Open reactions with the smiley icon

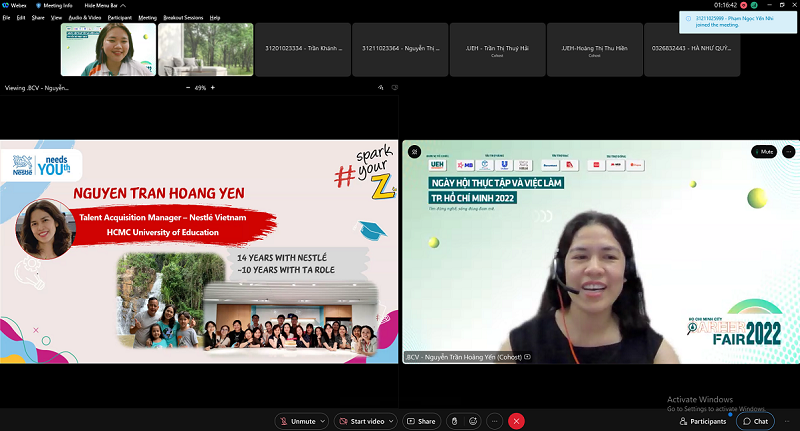(473, 421)
